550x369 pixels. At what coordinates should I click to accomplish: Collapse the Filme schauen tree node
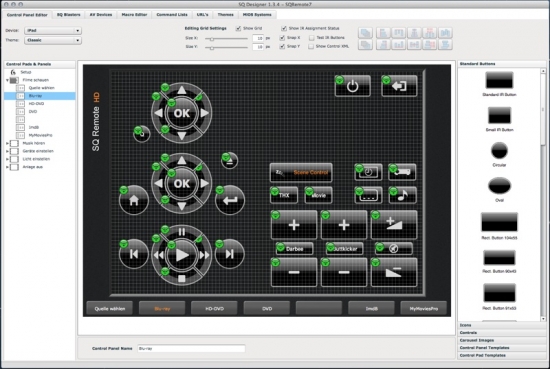tap(7, 80)
